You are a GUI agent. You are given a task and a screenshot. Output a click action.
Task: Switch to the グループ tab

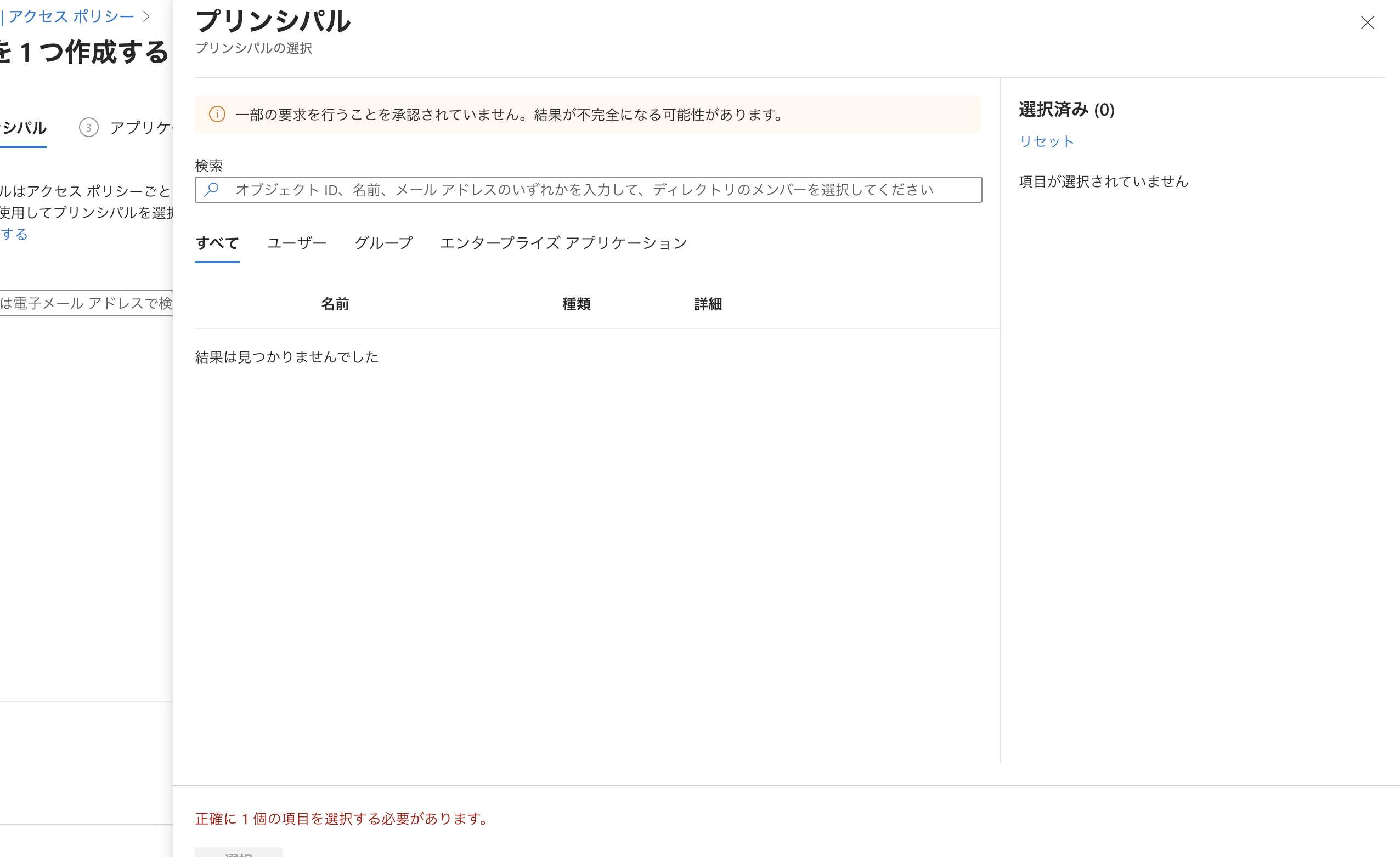(383, 243)
